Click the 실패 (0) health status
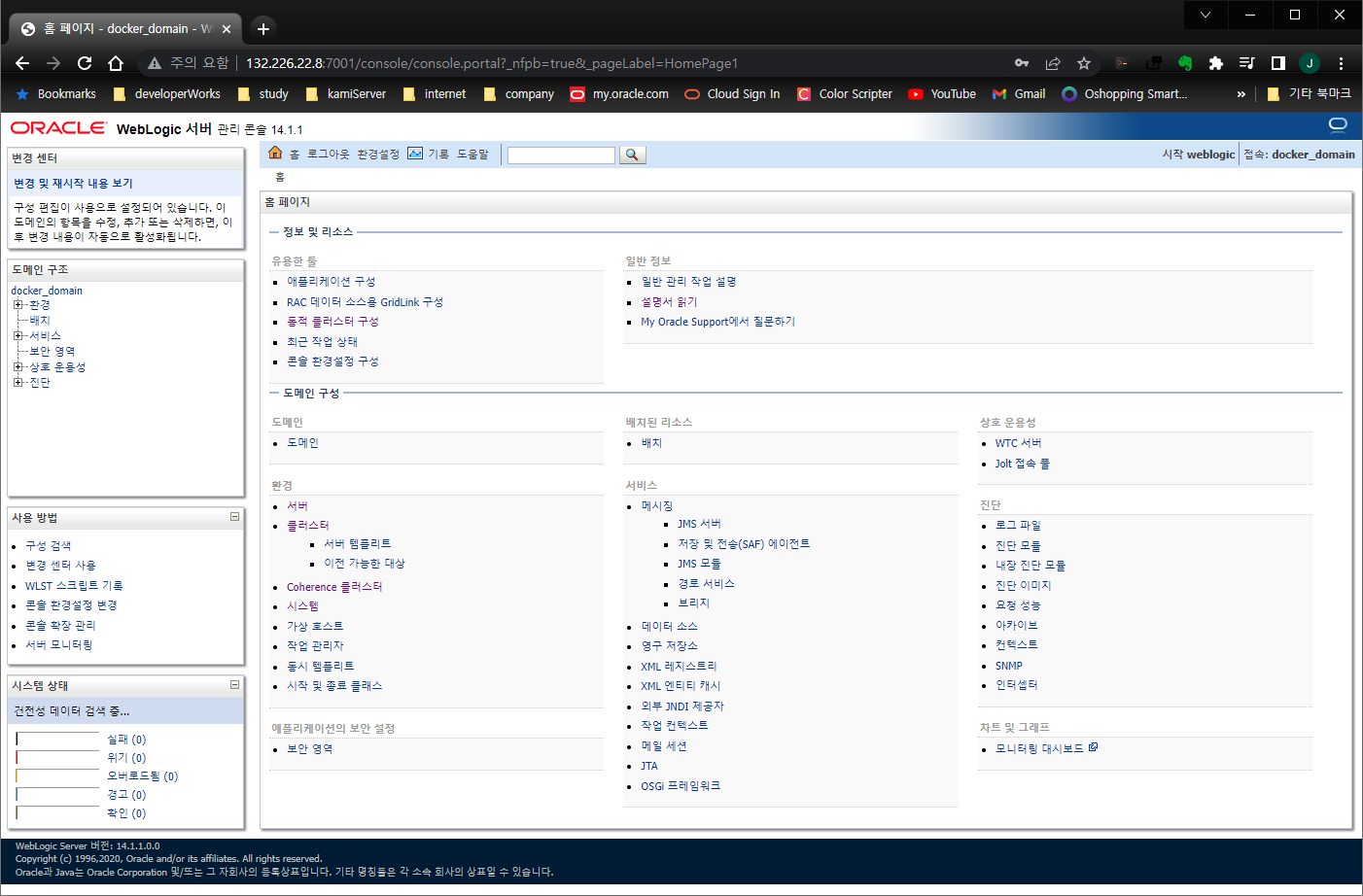Image resolution: width=1363 pixels, height=896 pixels. click(126, 740)
